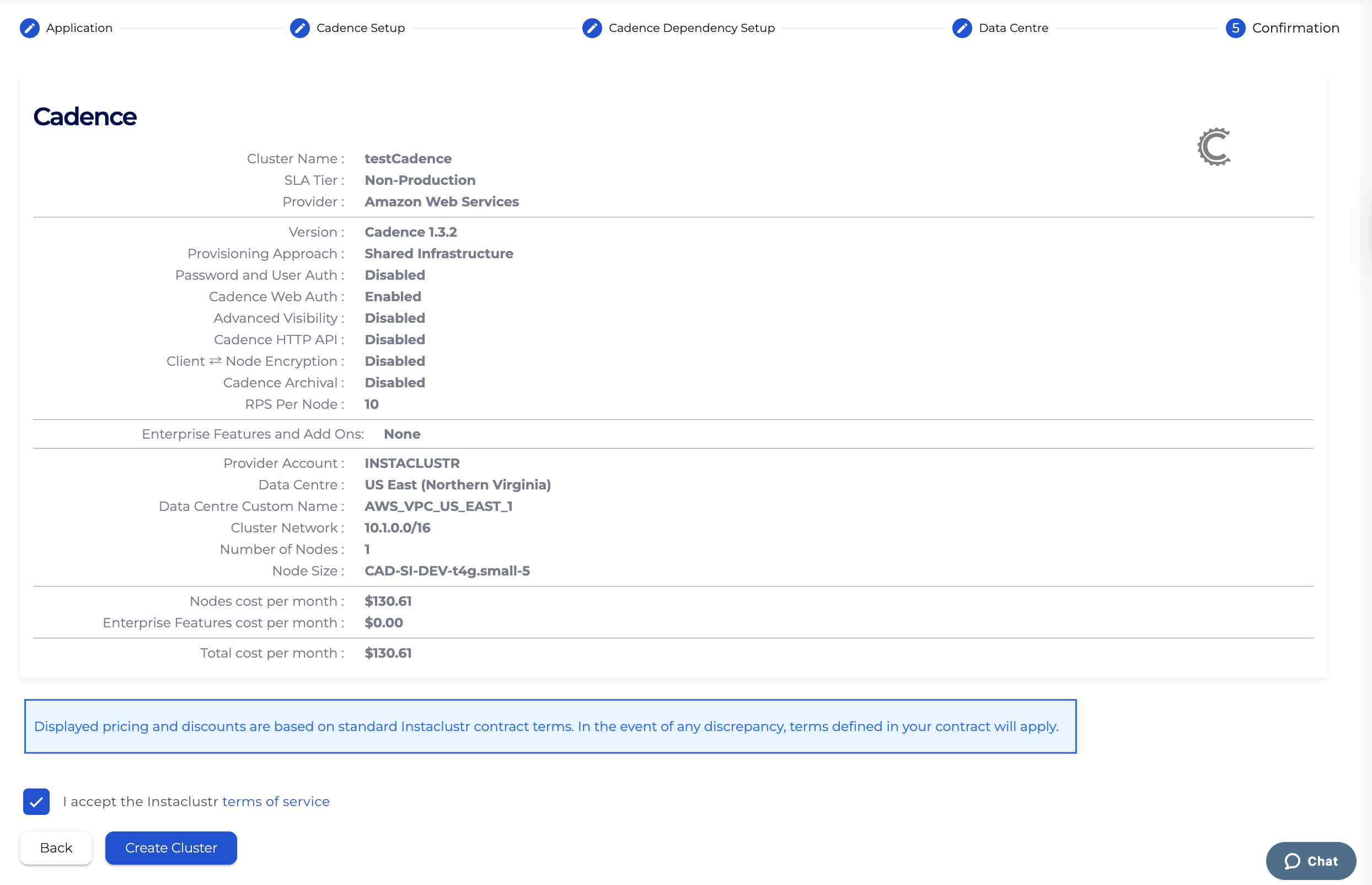Screen dimensions: 1372x885
Task: Click the pricing disclaimer notice banner
Action: 550,727
